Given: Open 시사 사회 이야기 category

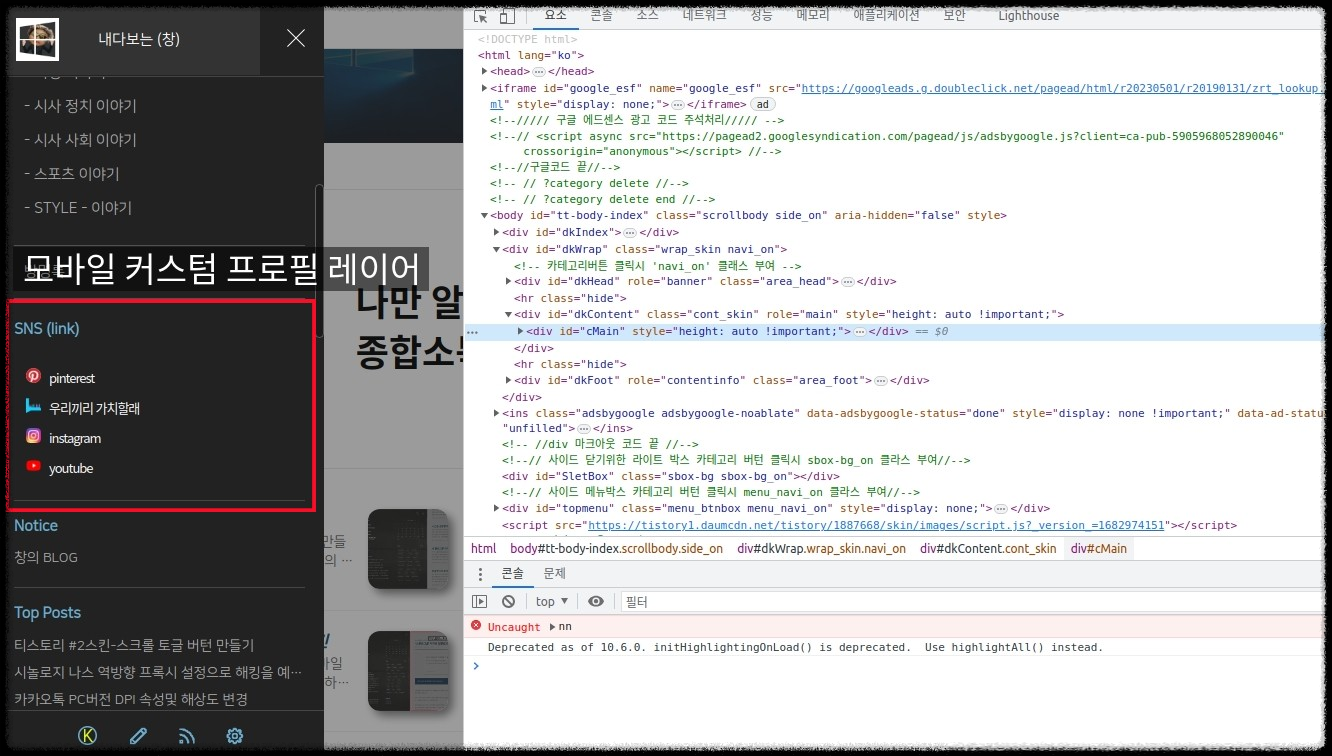Looking at the screenshot, I should 80,140.
